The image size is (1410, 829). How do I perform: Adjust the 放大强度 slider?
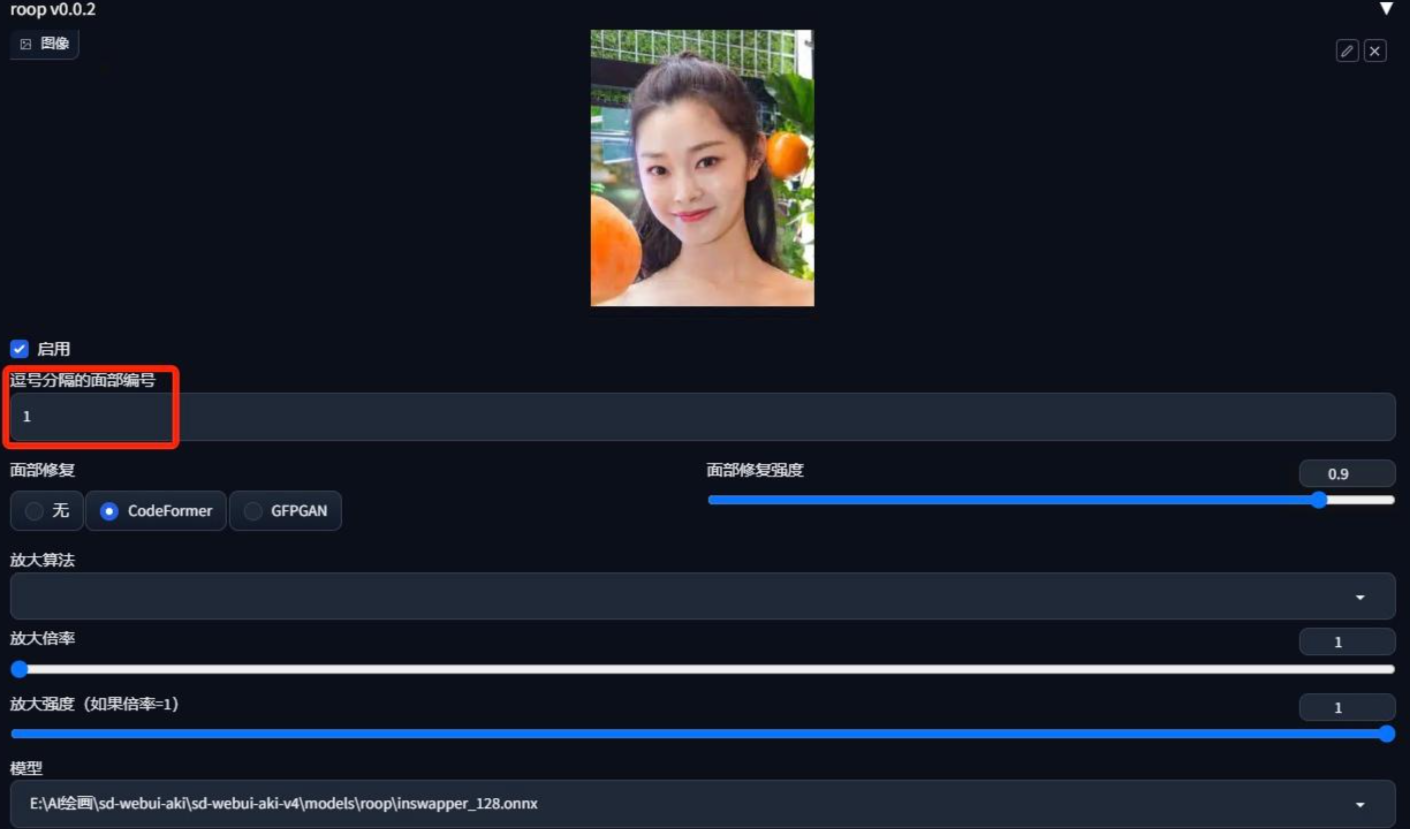(702, 734)
